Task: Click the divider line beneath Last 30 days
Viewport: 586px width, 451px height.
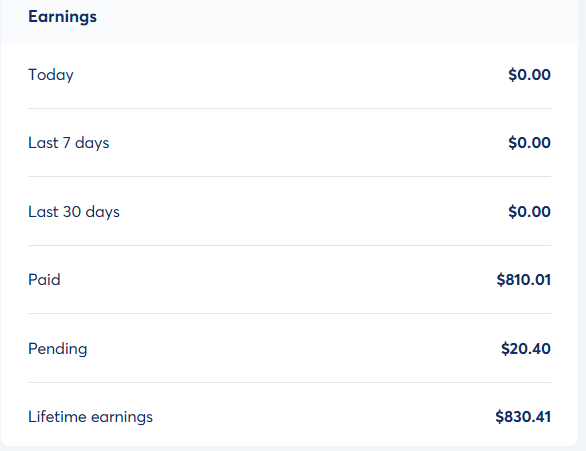Action: [x=289, y=245]
